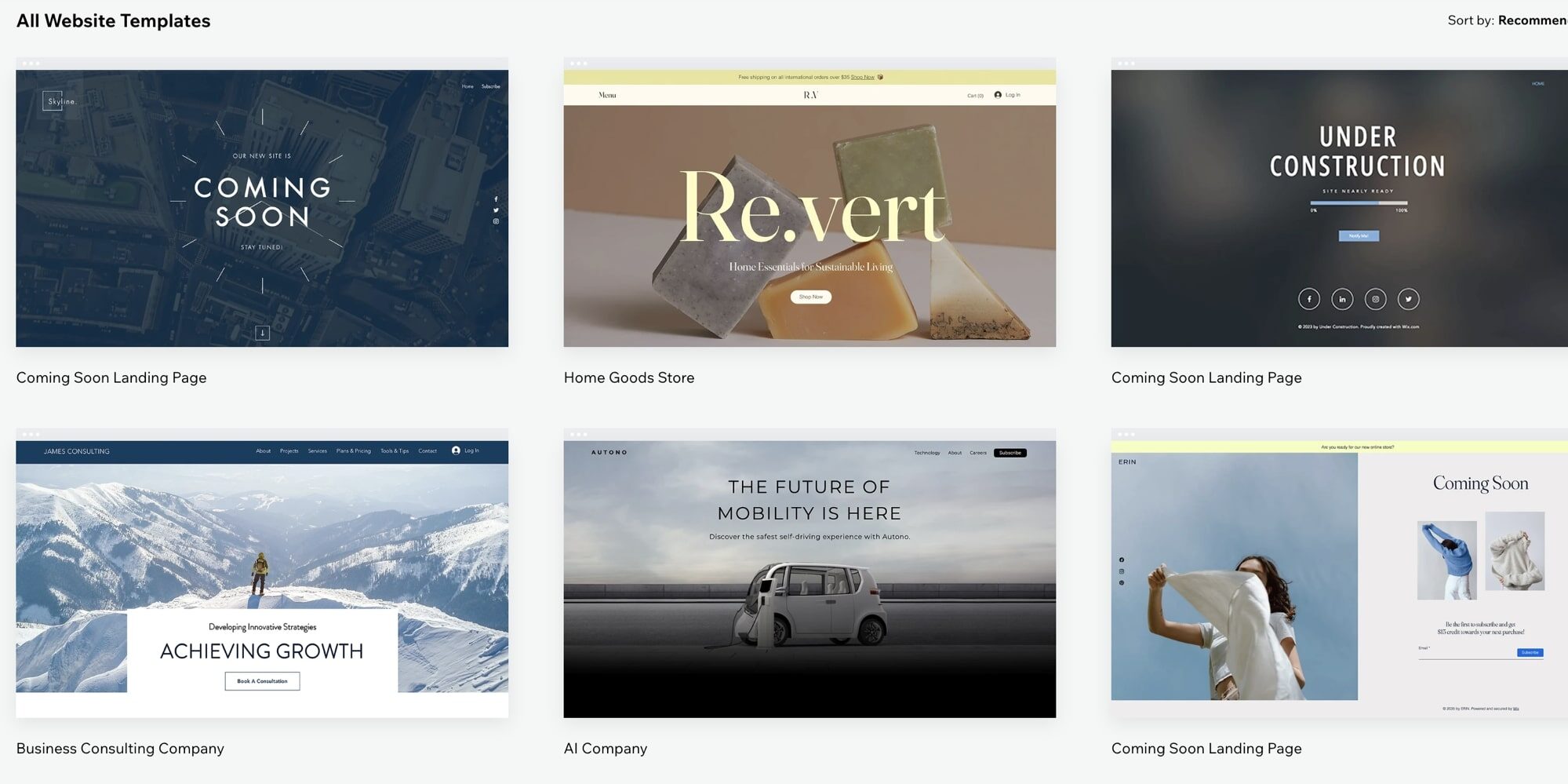Viewport: 1568px width, 784px height.
Task: Click the Twitter icon in the Under Construction footer
Action: point(1408,299)
